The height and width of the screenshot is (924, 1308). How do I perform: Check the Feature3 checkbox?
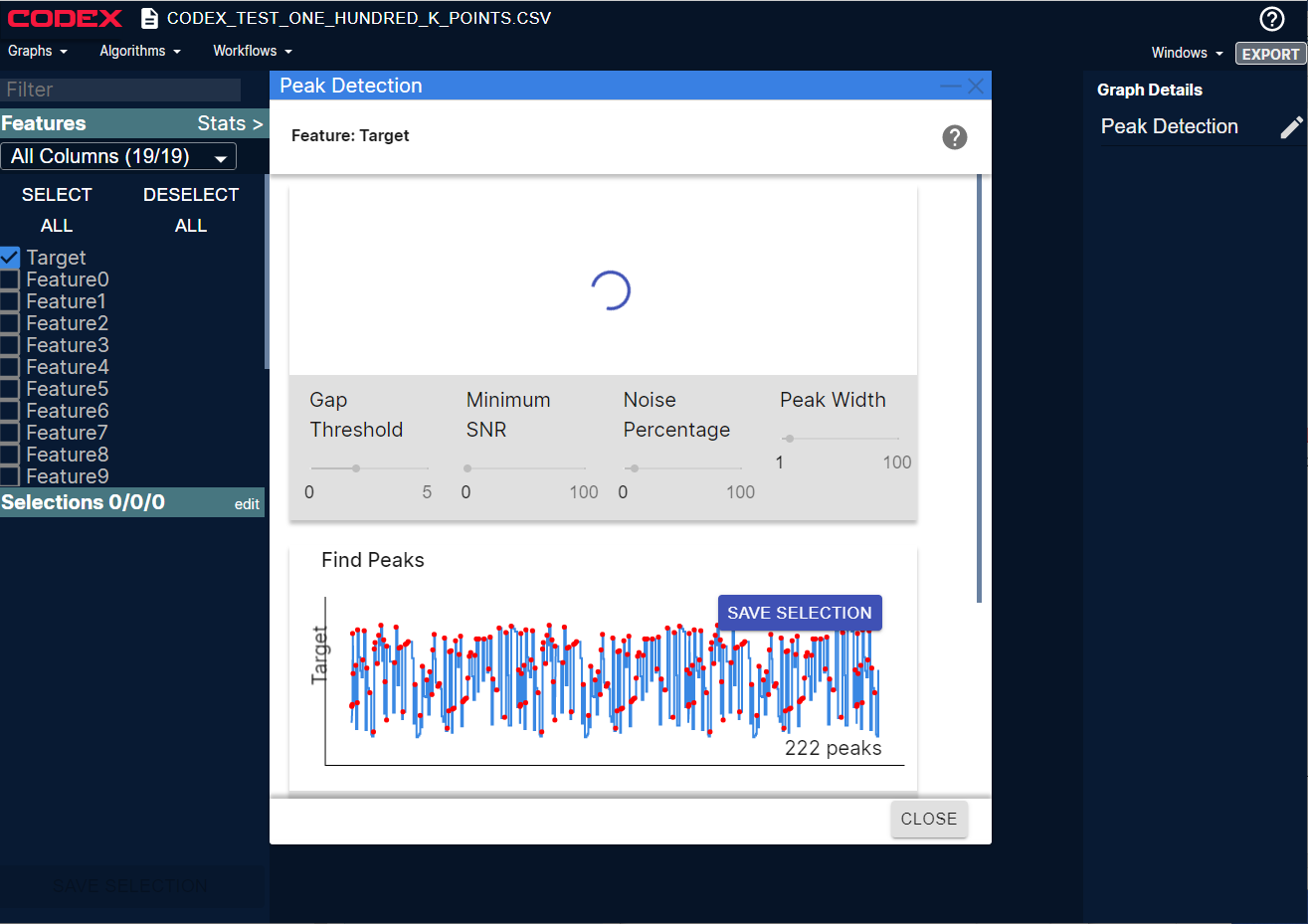coord(10,345)
